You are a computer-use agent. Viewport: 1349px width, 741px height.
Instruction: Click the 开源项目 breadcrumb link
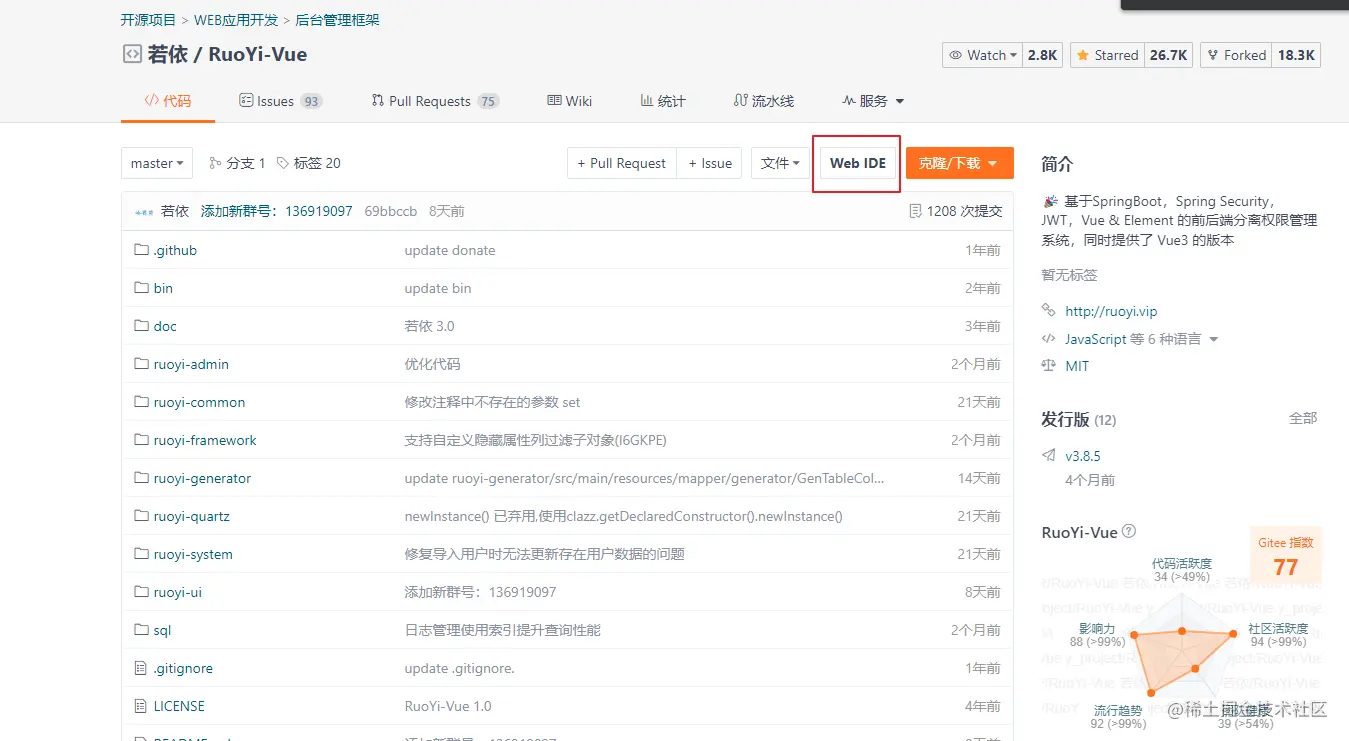pyautogui.click(x=148, y=20)
